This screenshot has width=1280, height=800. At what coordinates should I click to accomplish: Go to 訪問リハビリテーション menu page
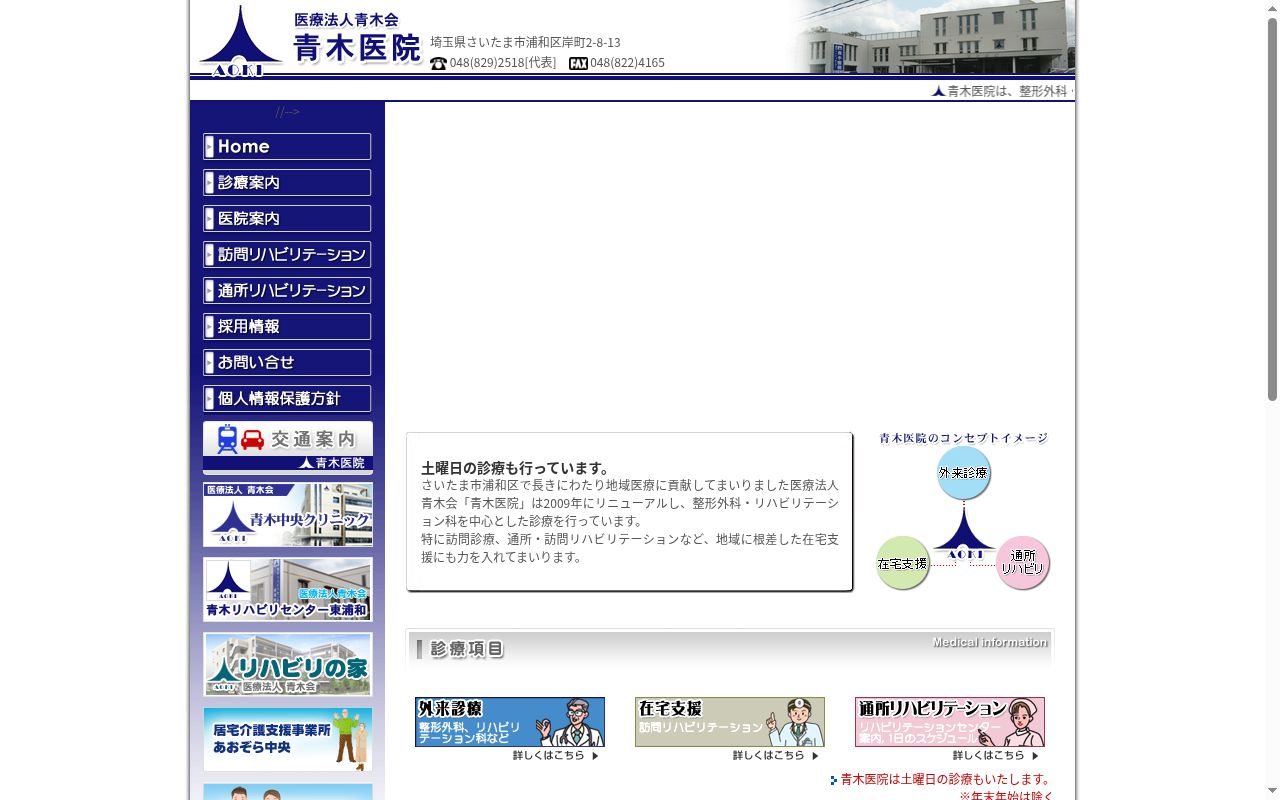pos(287,255)
